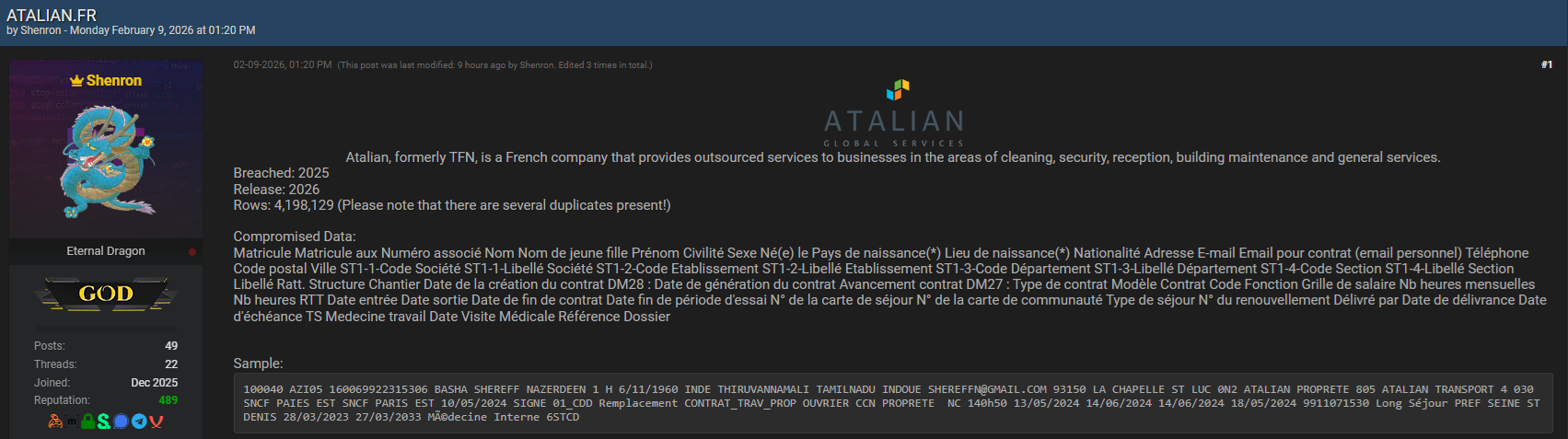Click the Telegram contact icon

pos(139,422)
